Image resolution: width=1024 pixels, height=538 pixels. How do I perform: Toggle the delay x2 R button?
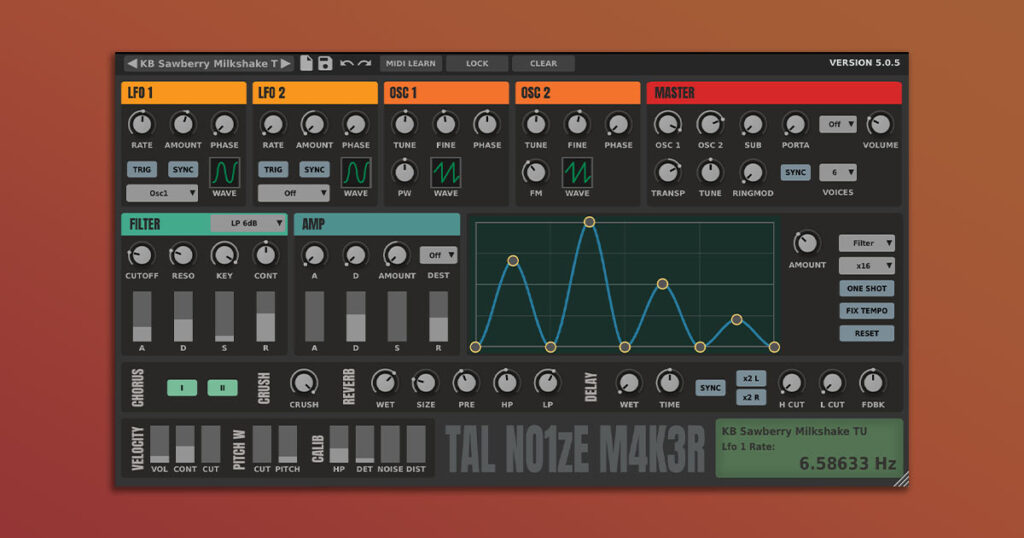[751, 397]
